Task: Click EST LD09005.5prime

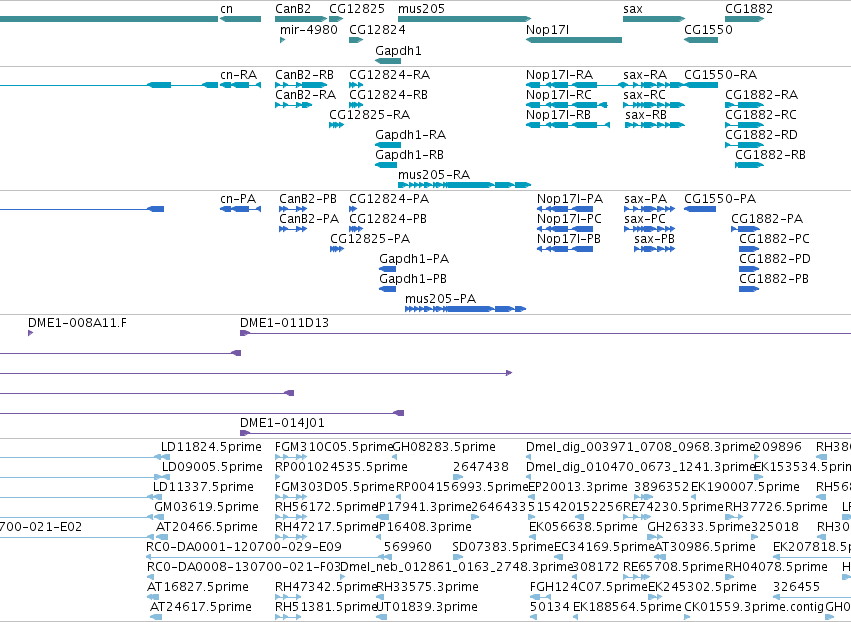Action: coord(212,467)
